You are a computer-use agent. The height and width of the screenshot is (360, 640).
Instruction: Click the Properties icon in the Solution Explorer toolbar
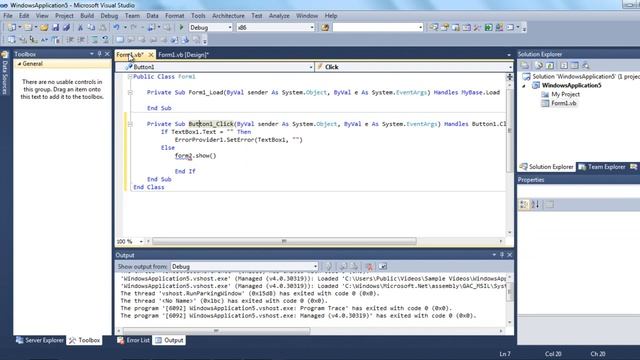click(524, 65)
